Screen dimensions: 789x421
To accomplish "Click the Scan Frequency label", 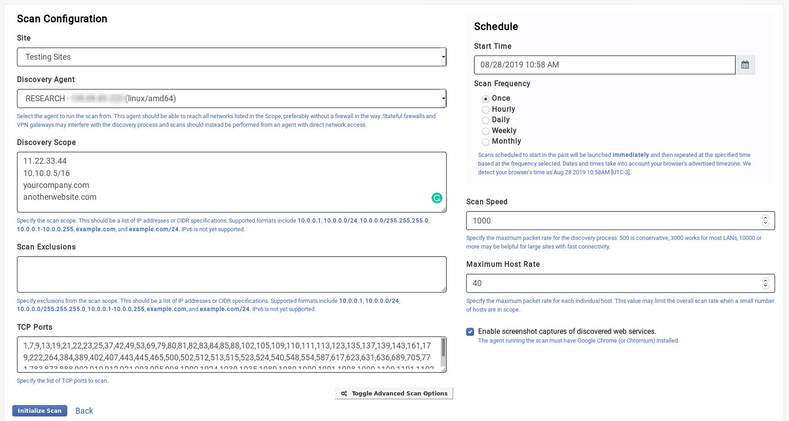I will [502, 83].
